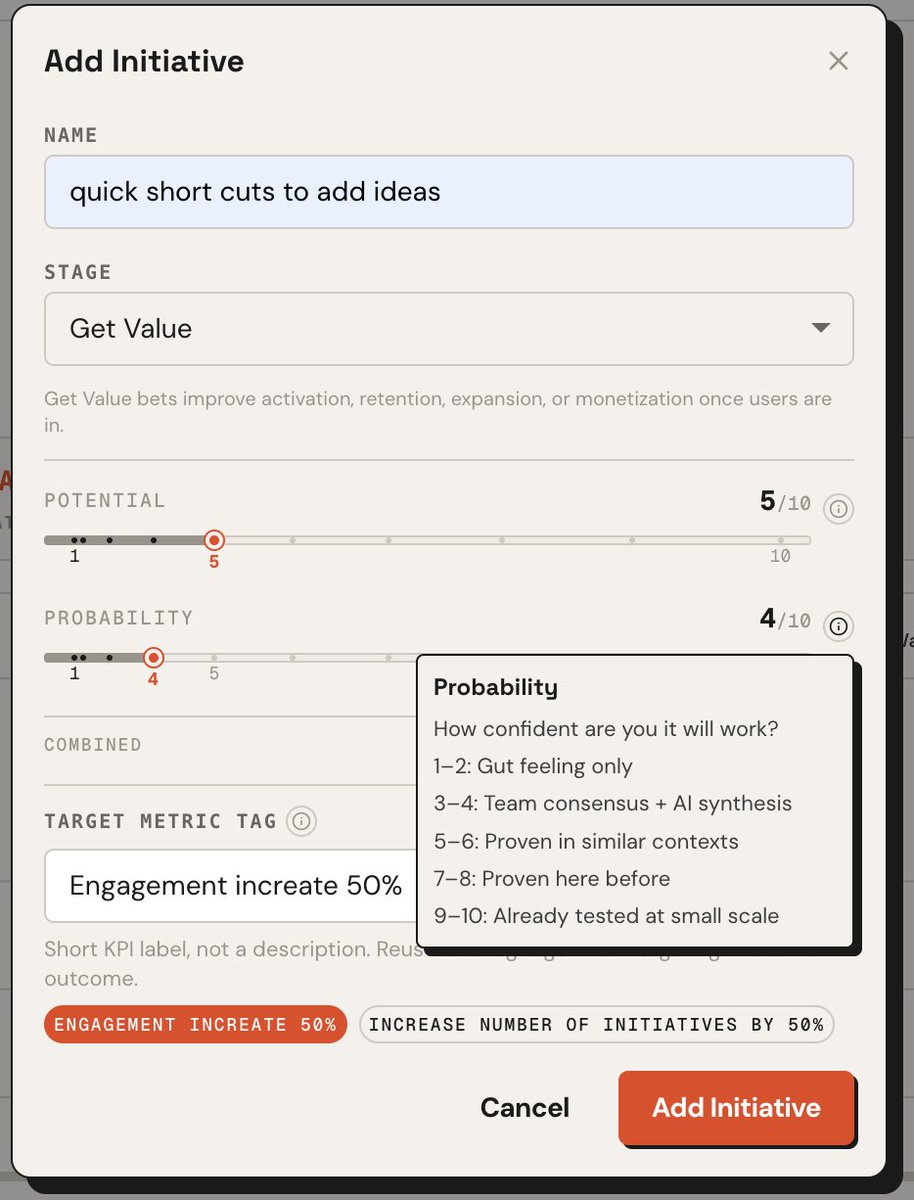Click the Potential info icon

(838, 509)
